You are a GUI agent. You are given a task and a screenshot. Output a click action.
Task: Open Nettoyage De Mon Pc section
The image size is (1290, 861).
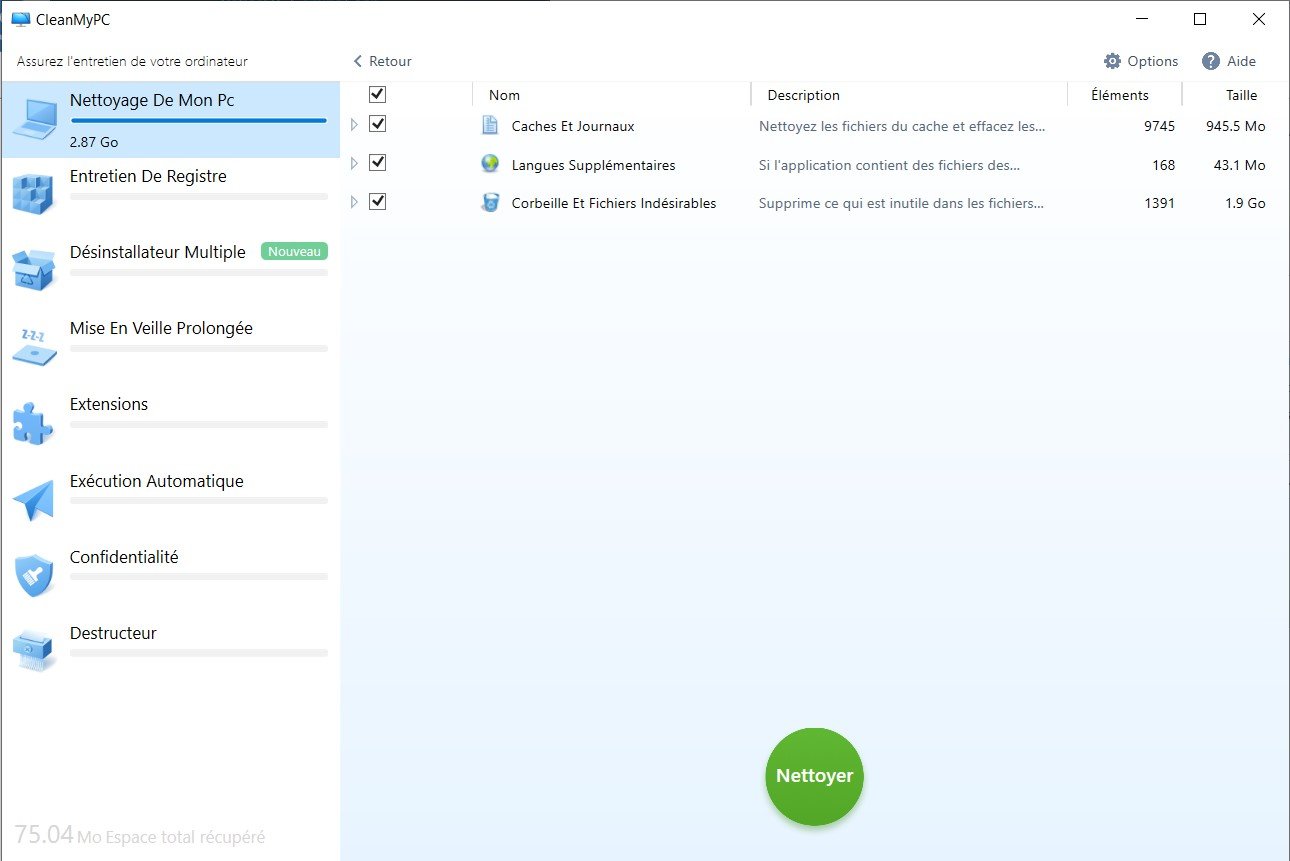pos(171,120)
